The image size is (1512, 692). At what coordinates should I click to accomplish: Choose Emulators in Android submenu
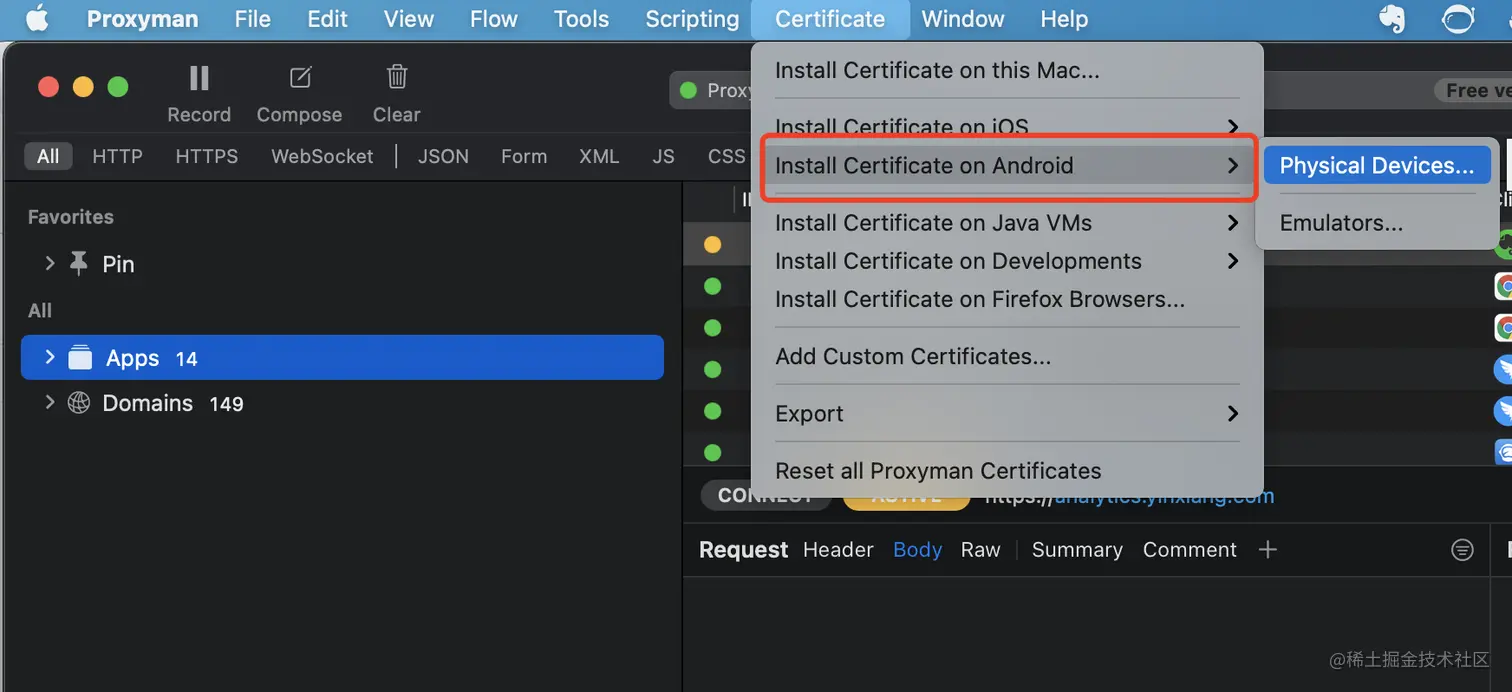(1377, 222)
